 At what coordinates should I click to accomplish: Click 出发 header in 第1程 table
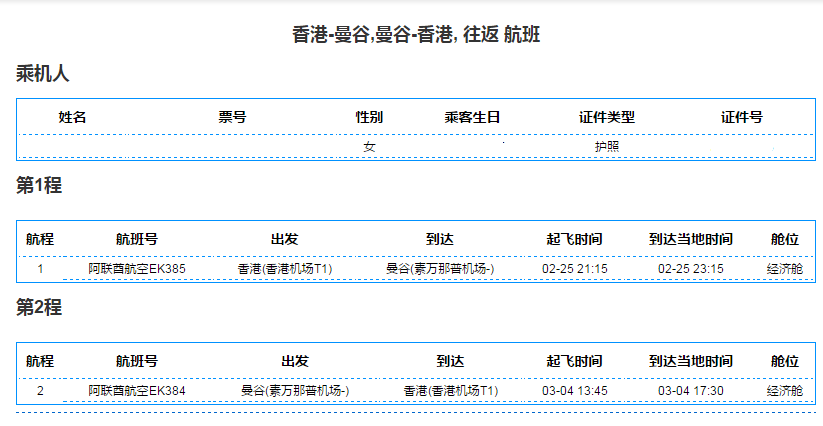[x=284, y=239]
